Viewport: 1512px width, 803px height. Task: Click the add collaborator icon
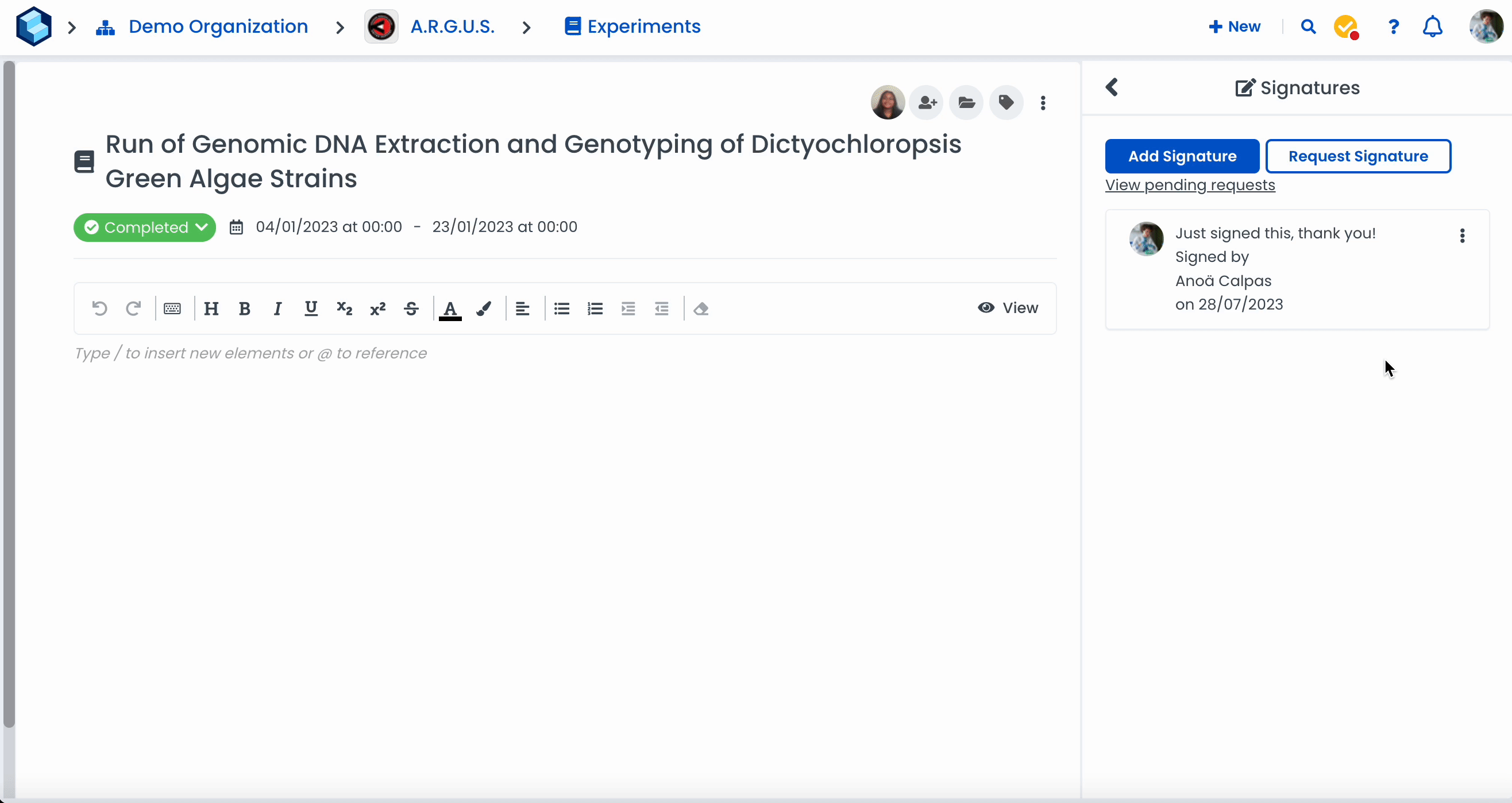(x=927, y=103)
